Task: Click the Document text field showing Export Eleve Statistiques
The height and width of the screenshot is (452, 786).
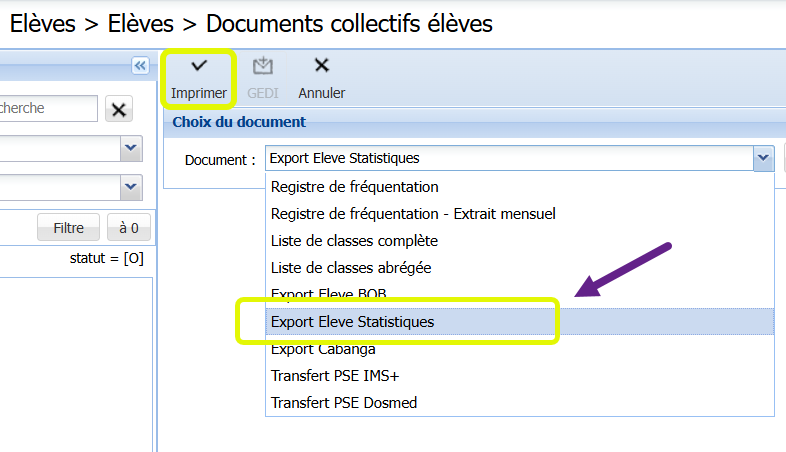Action: tap(509, 158)
